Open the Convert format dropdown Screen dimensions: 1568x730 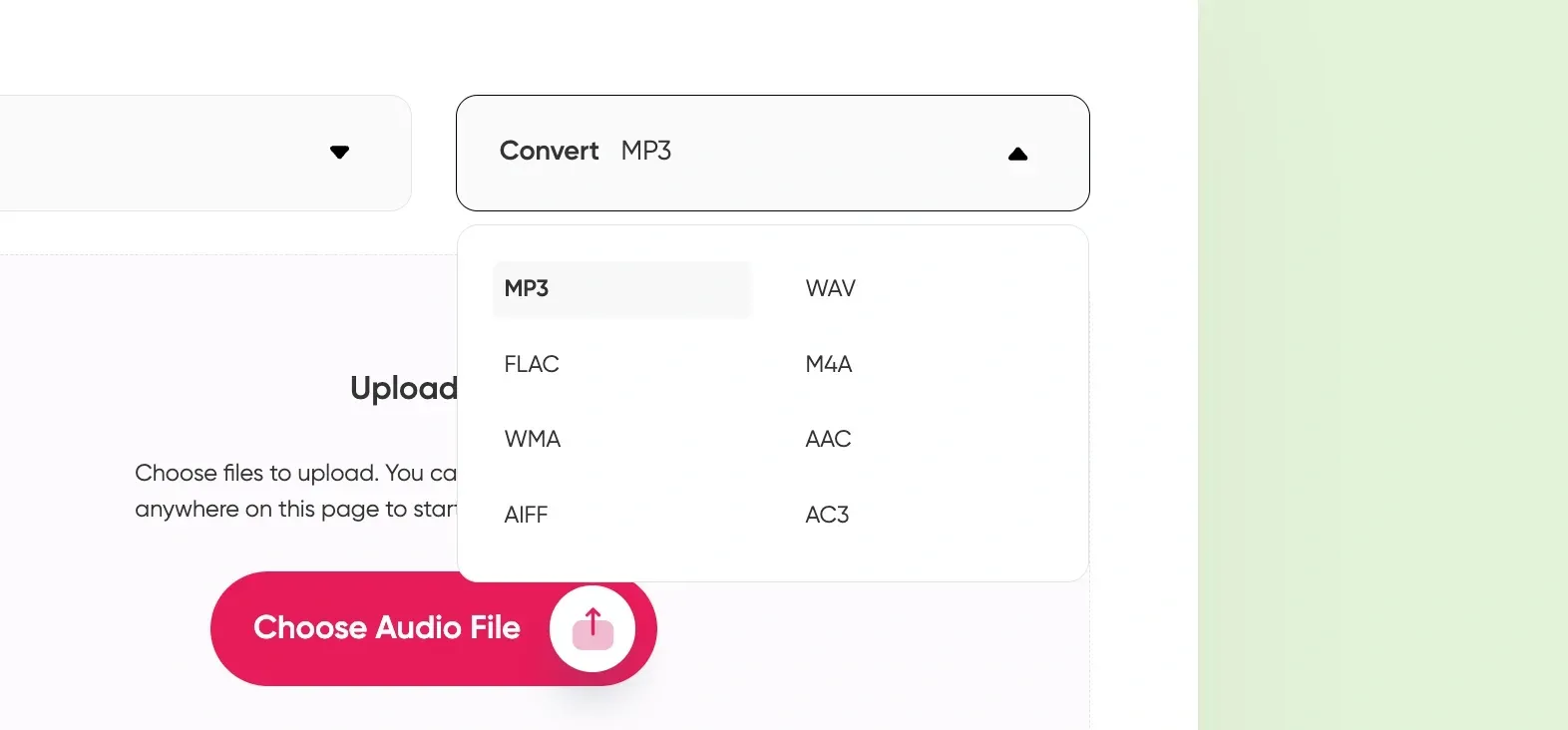coord(773,153)
